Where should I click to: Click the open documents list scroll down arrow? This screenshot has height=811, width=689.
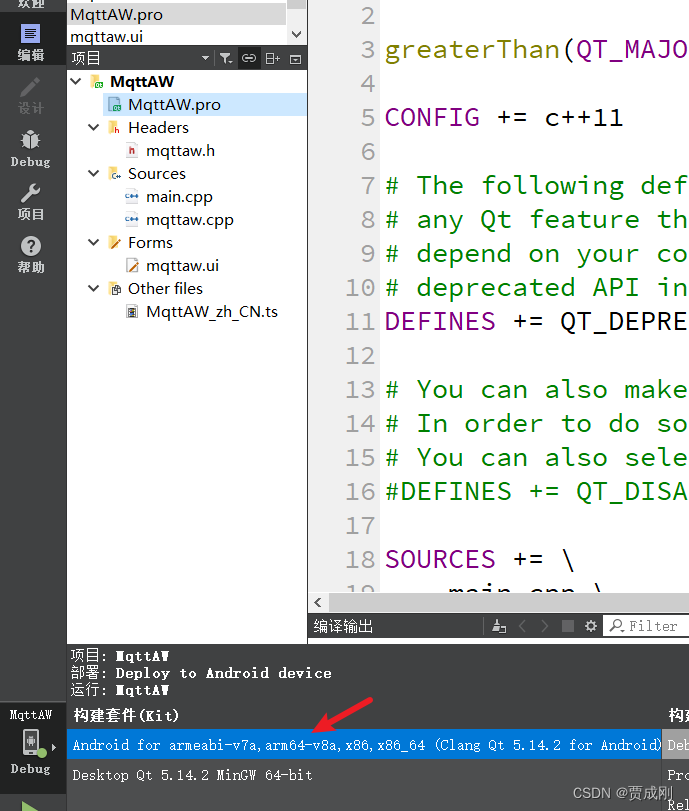pyautogui.click(x=296, y=35)
